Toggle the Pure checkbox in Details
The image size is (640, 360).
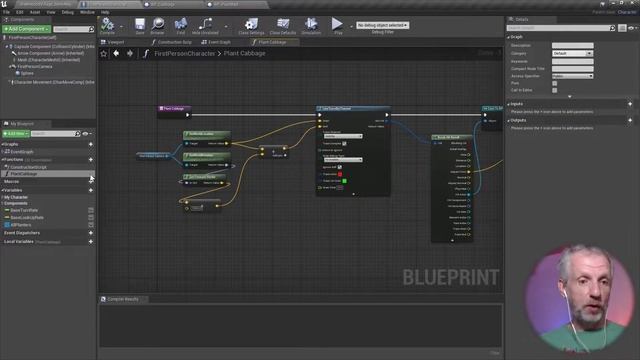click(554, 83)
